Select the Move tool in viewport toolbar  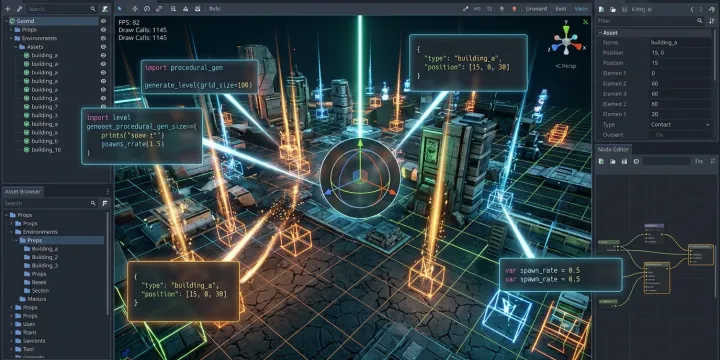click(x=135, y=9)
